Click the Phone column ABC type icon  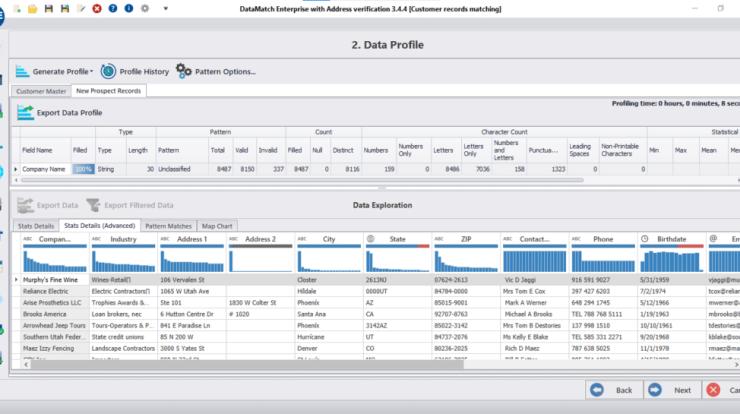(576, 239)
